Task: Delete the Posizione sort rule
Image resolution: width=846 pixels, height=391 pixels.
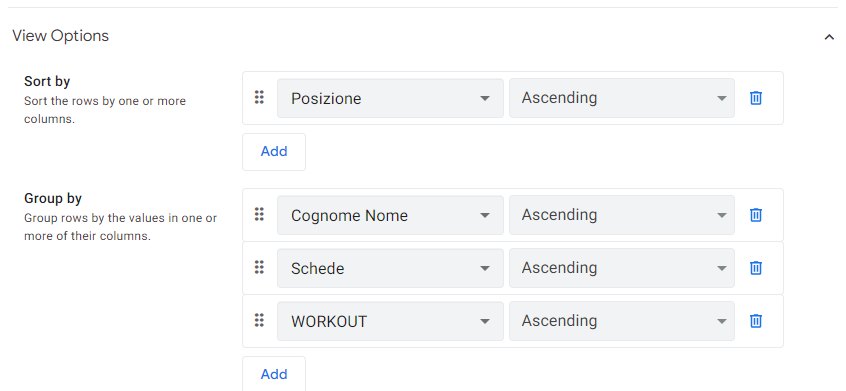Action: click(755, 98)
